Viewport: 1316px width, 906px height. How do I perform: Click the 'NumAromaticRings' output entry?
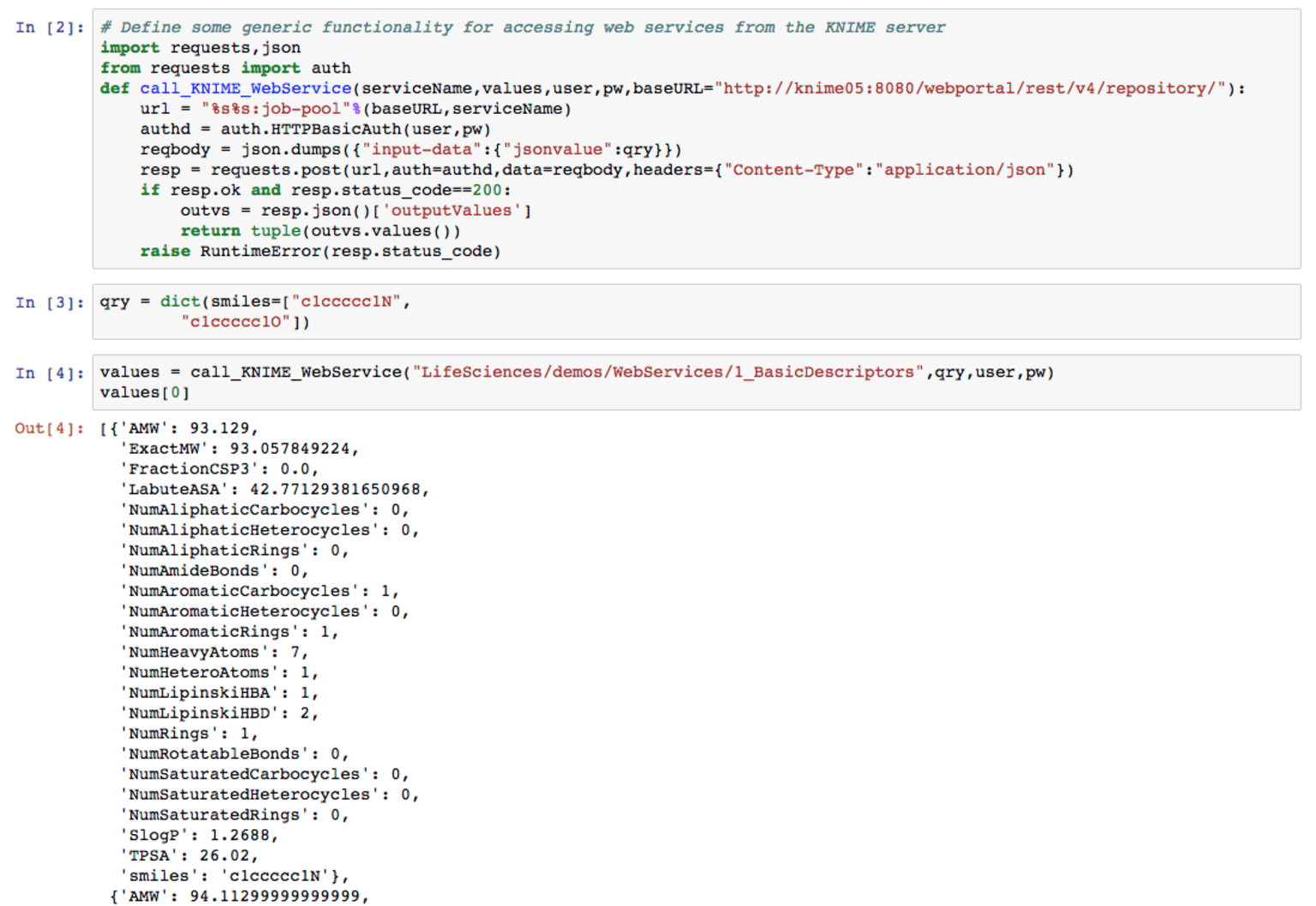coord(230,633)
